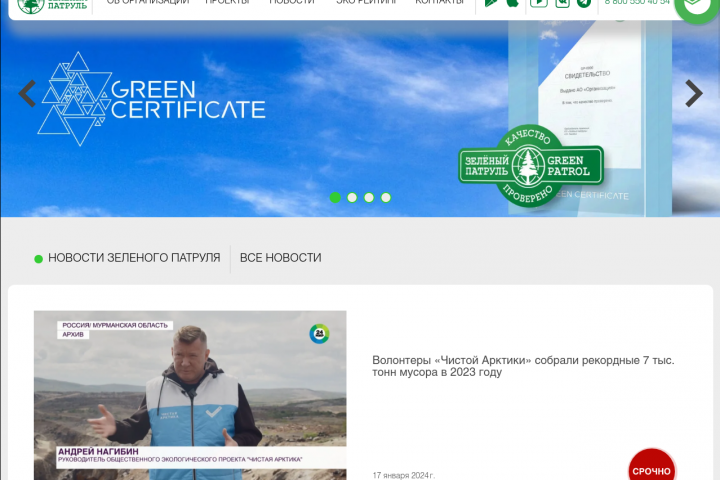Select the fourth carousel dot
720x480 pixels.
pyautogui.click(x=386, y=198)
